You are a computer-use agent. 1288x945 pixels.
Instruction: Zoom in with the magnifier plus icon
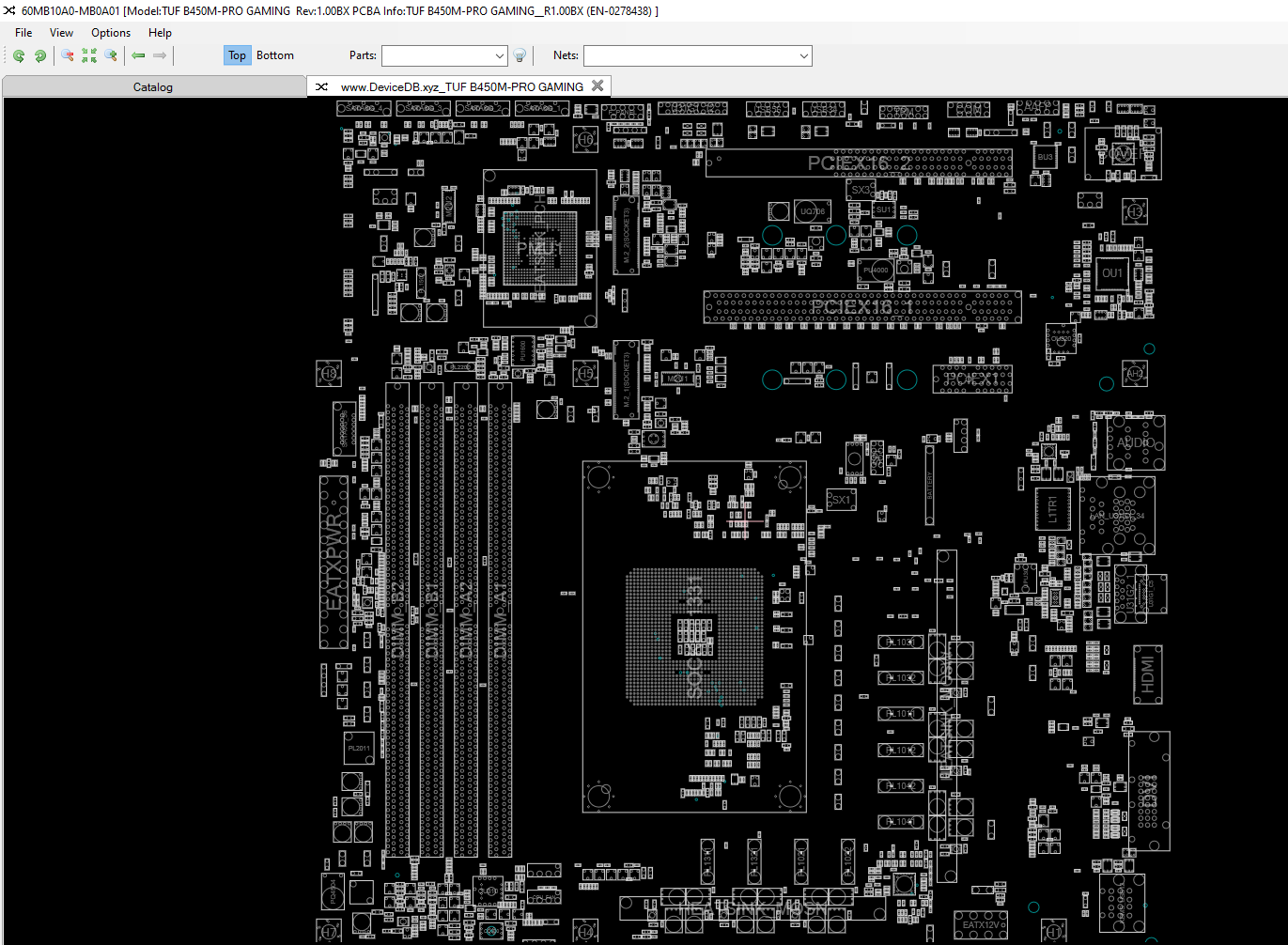pyautogui.click(x=111, y=55)
